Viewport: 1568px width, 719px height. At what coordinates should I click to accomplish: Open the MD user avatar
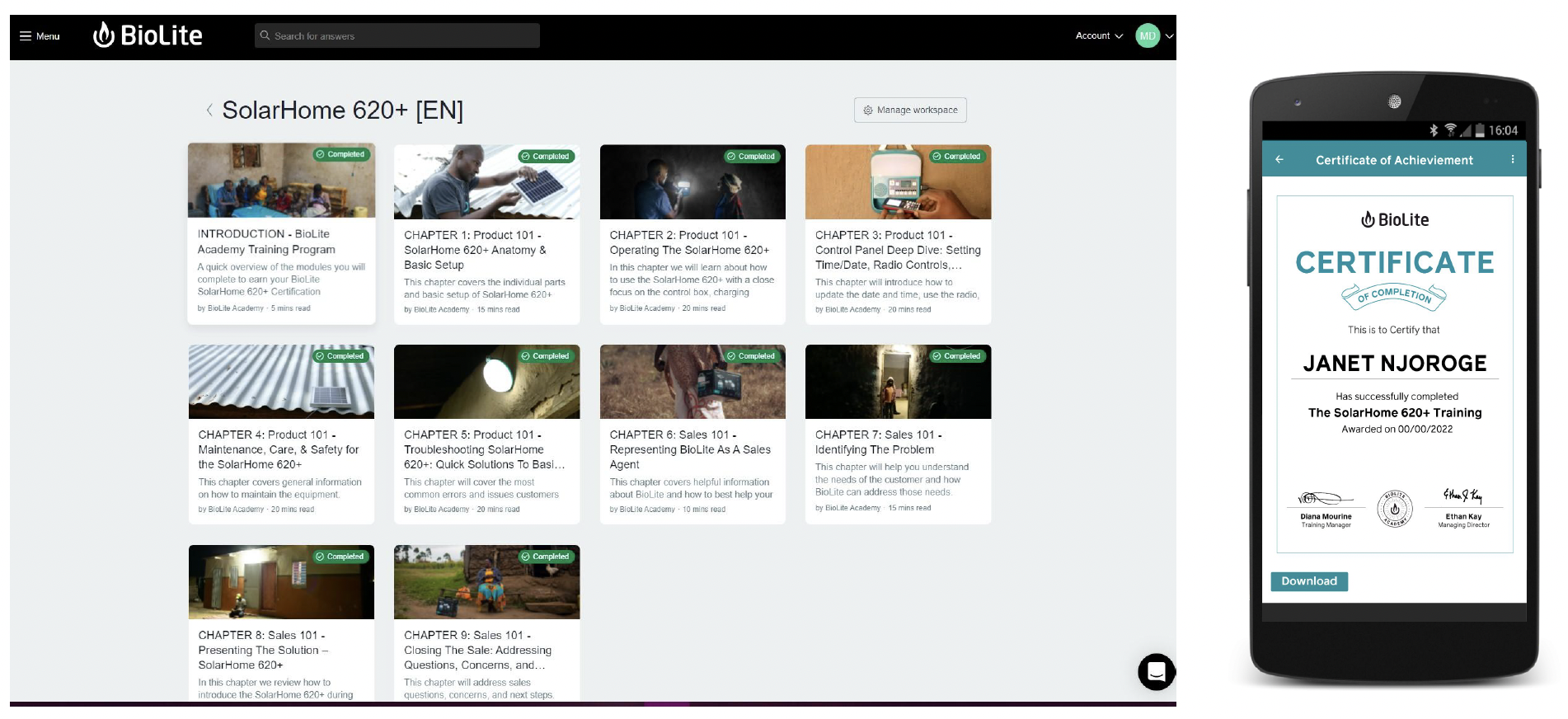point(1148,35)
